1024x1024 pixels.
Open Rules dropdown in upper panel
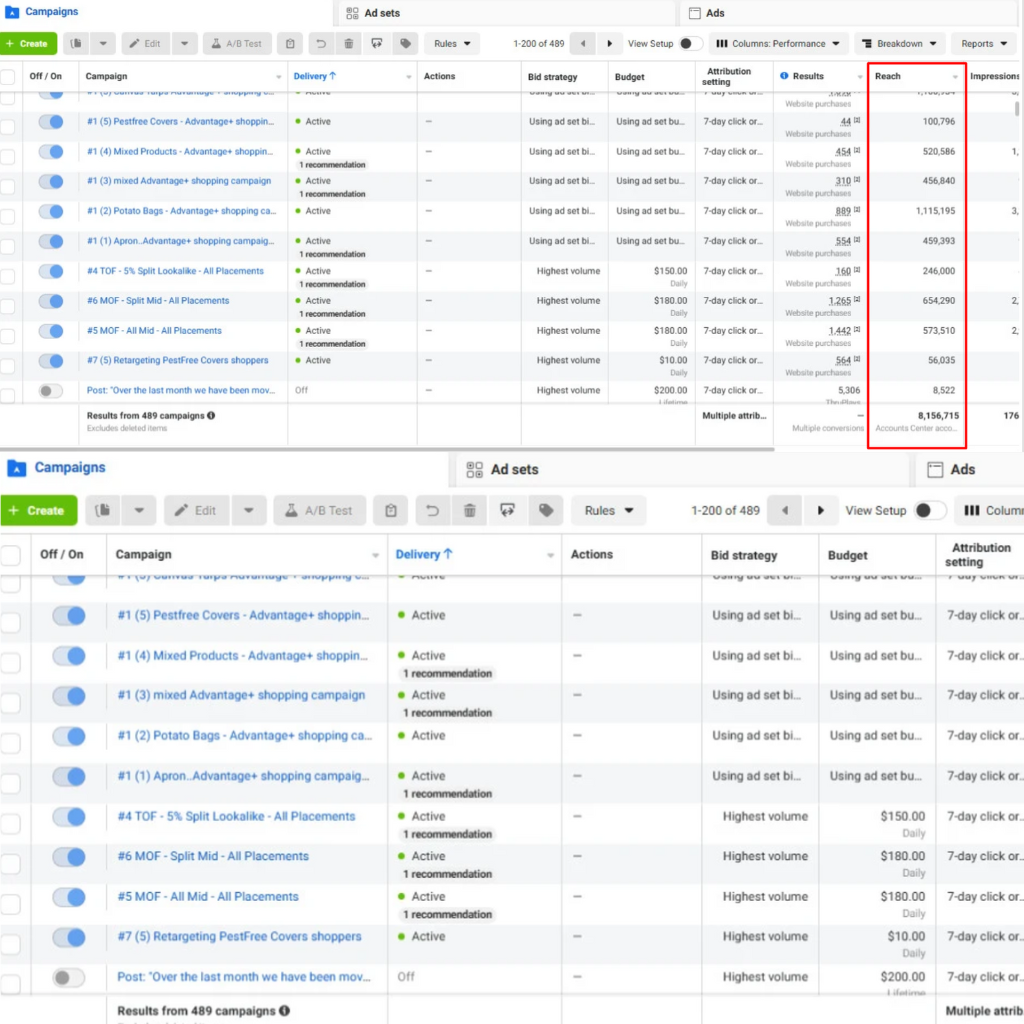(452, 44)
